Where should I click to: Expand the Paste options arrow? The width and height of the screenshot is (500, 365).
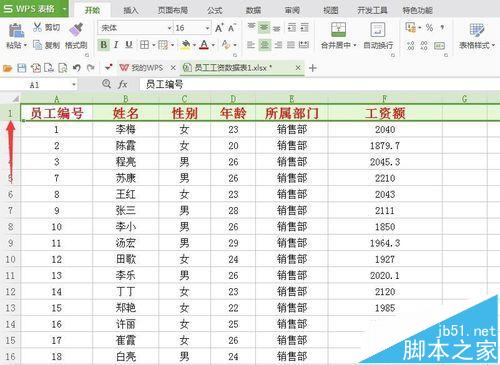[x=25, y=45]
